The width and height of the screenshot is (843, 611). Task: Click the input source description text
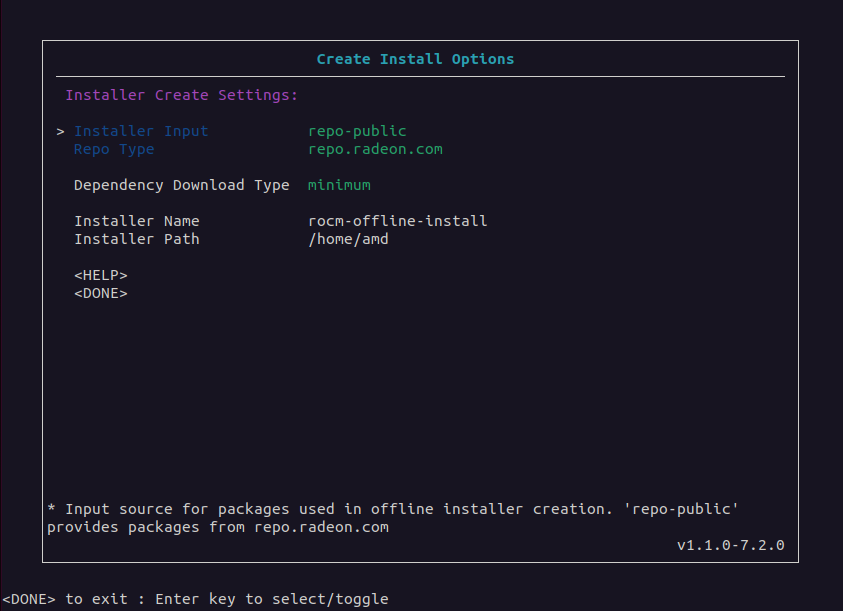(393, 509)
